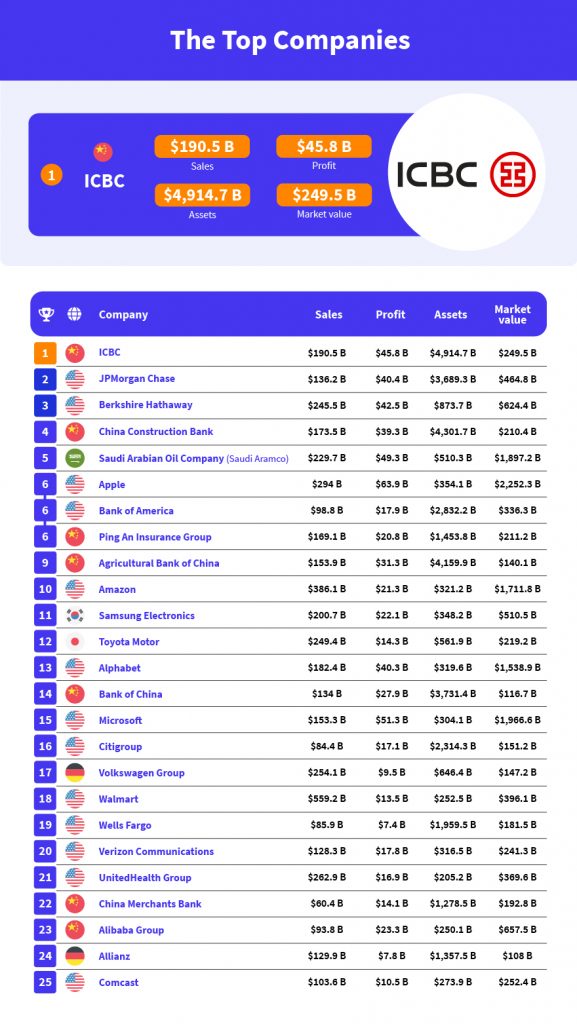Viewport: 577px width, 1024px height.
Task: Click the Saudi Arabia flag icon
Action: 75,458
